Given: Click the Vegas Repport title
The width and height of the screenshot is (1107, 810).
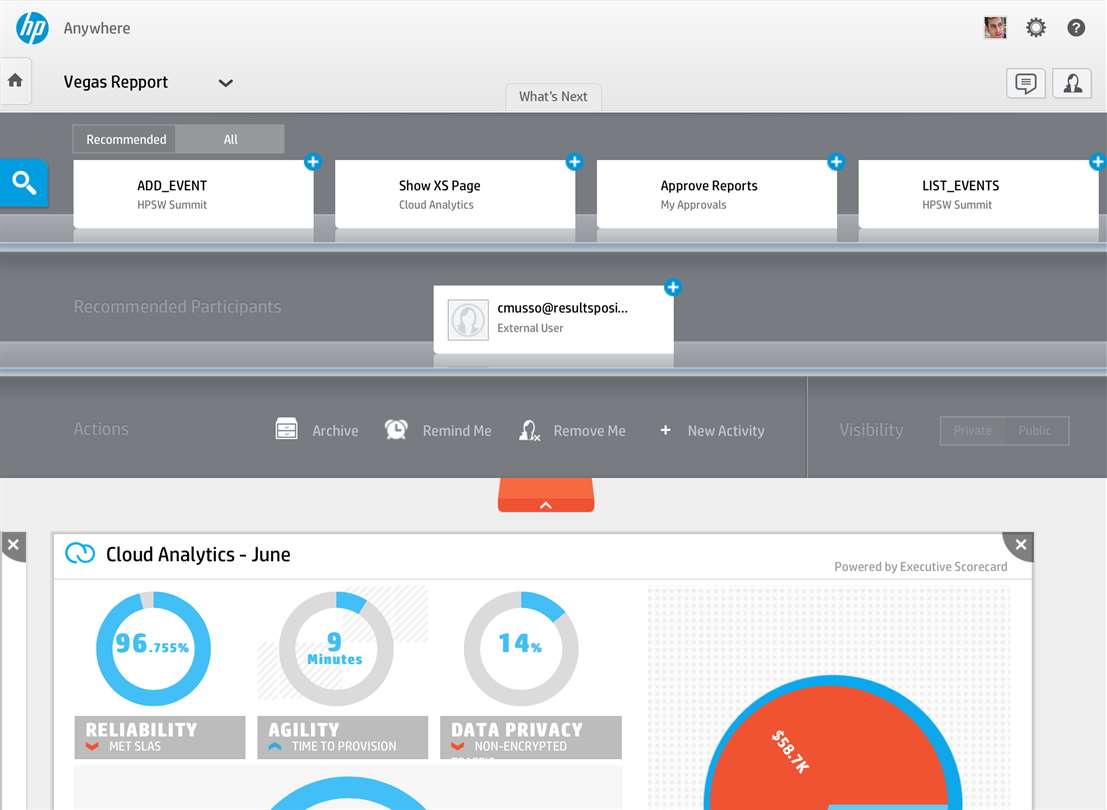Looking at the screenshot, I should [x=116, y=82].
